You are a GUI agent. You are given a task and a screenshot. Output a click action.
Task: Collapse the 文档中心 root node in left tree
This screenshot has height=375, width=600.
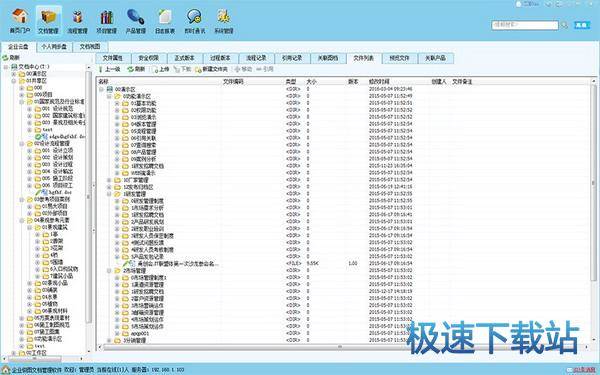click(x=6, y=67)
